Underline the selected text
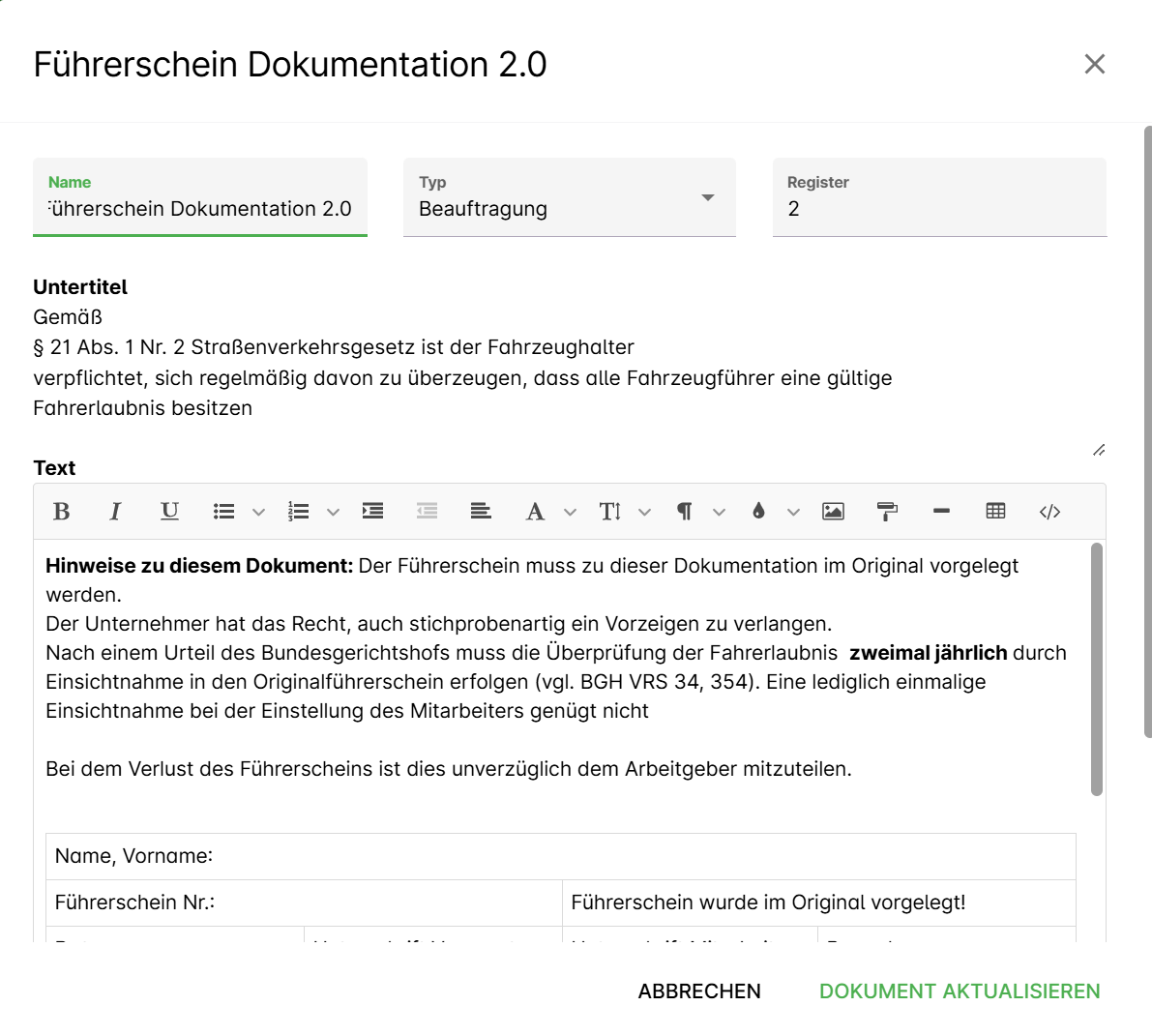 coord(169,512)
